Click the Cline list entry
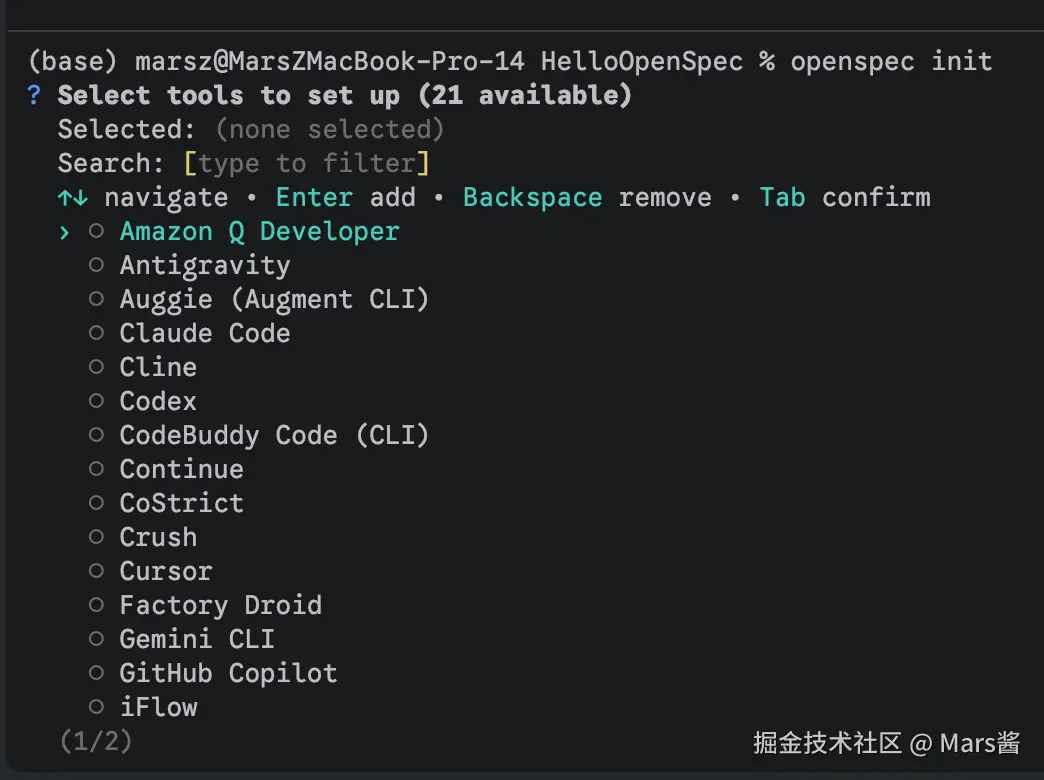This screenshot has width=1044, height=780. click(x=158, y=367)
